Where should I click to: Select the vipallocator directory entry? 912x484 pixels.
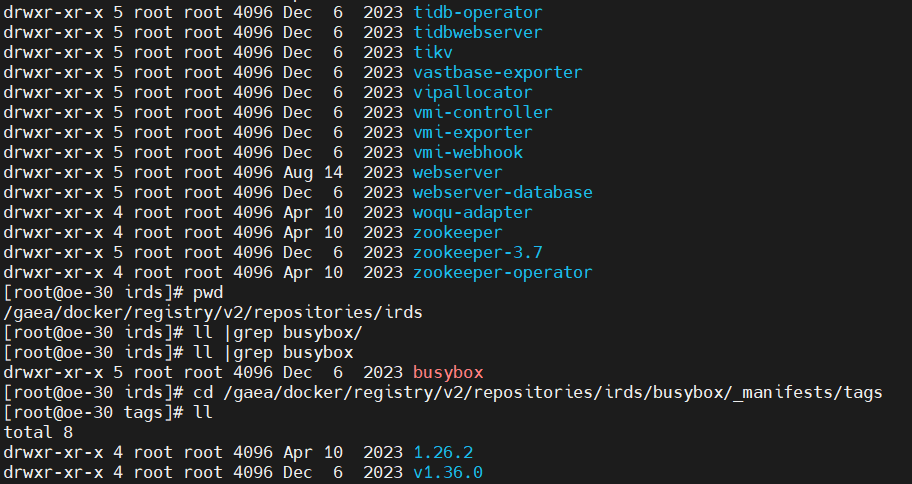click(472, 93)
